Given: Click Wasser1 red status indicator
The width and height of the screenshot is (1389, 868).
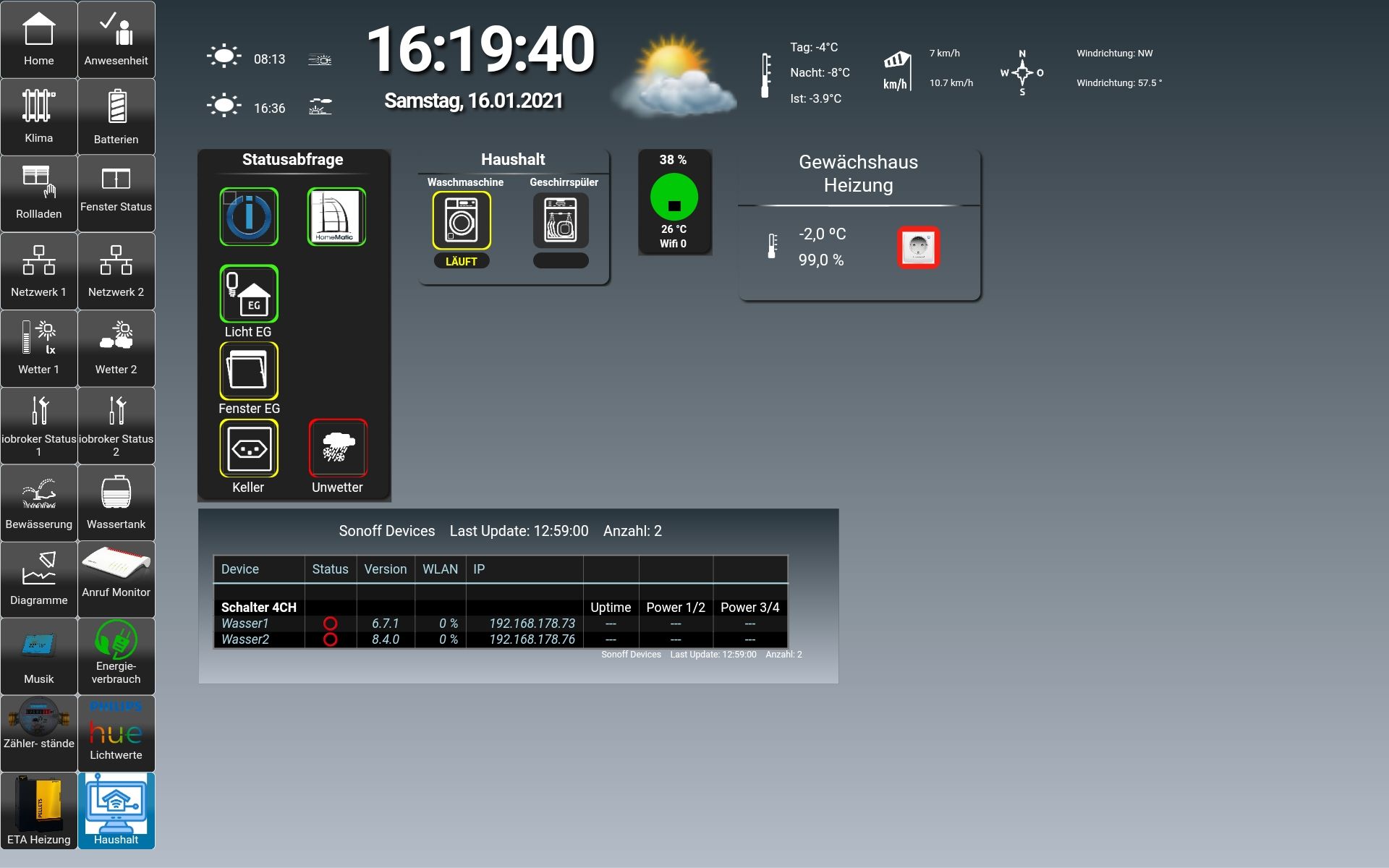Looking at the screenshot, I should click(x=330, y=624).
